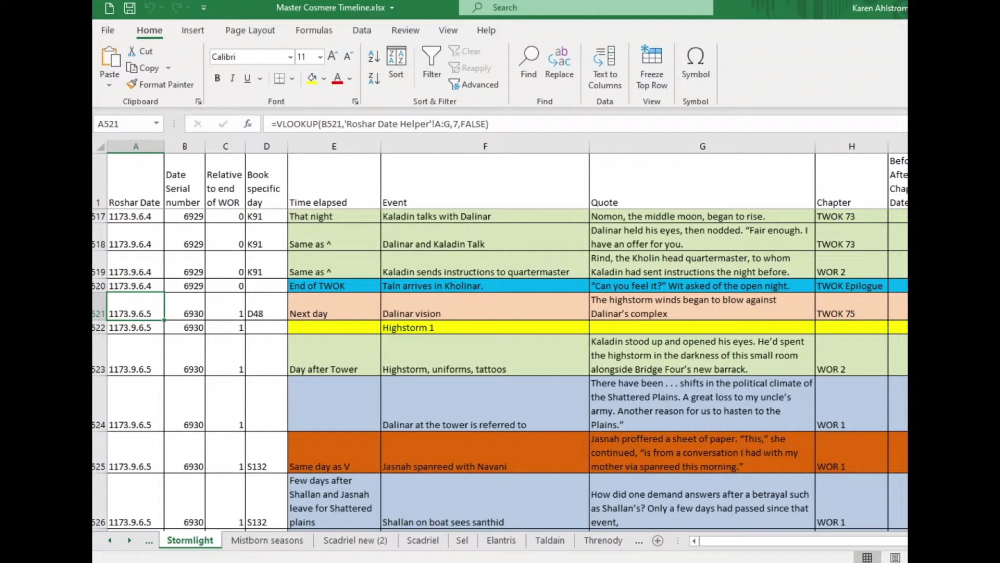The height and width of the screenshot is (563, 1000).
Task: Open underline style dropdown arrow
Action: [260, 78]
